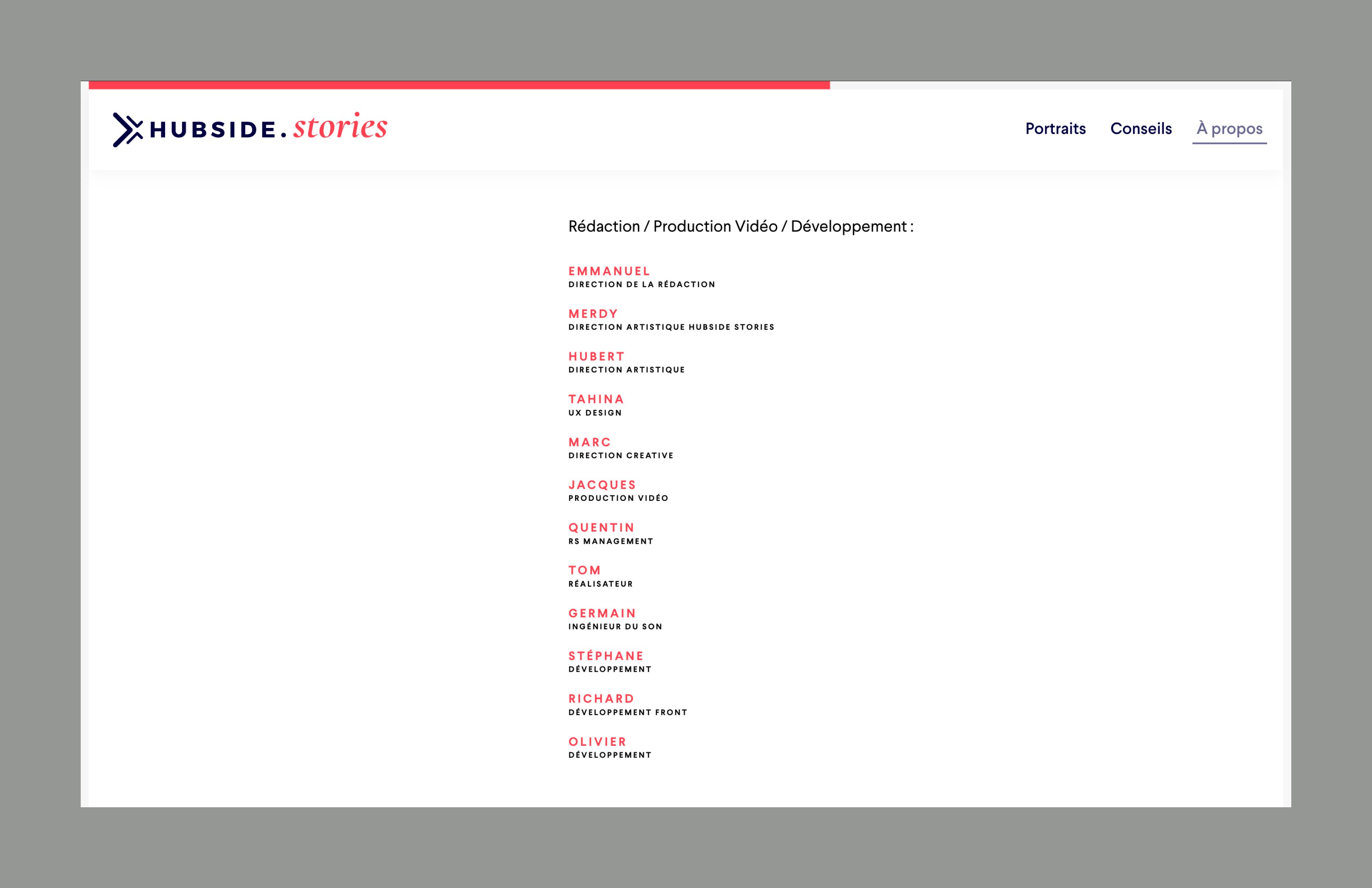1372x888 pixels.
Task: Click the role Ingénieur du son
Action: tap(615, 627)
